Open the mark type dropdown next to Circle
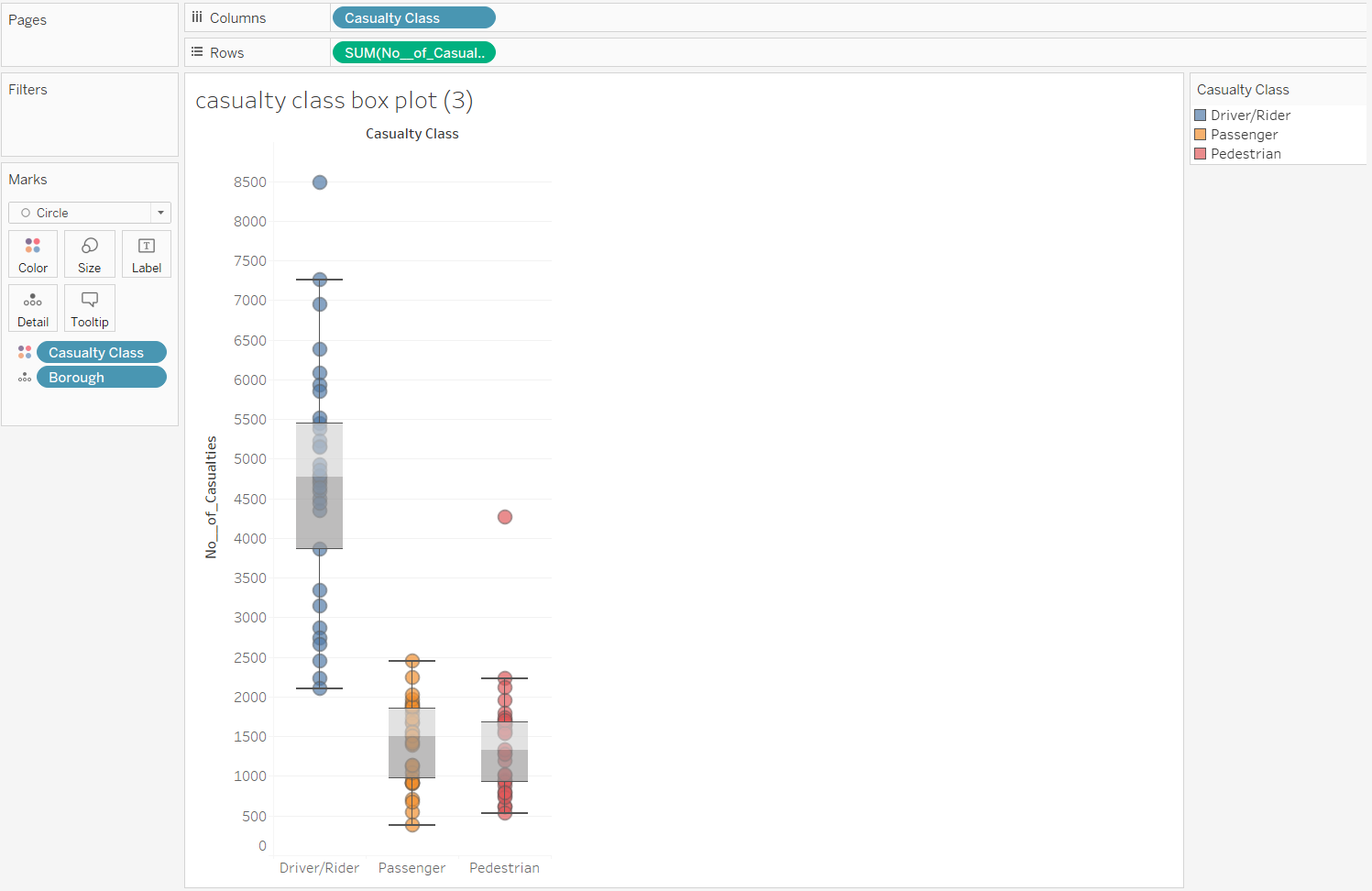This screenshot has height=891, width=1372. pyautogui.click(x=159, y=213)
